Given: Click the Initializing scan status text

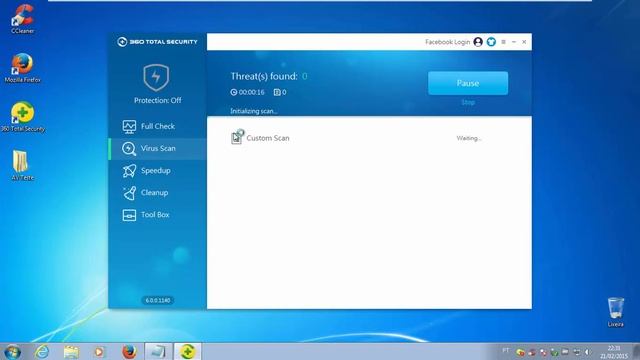Looking at the screenshot, I should [253, 111].
